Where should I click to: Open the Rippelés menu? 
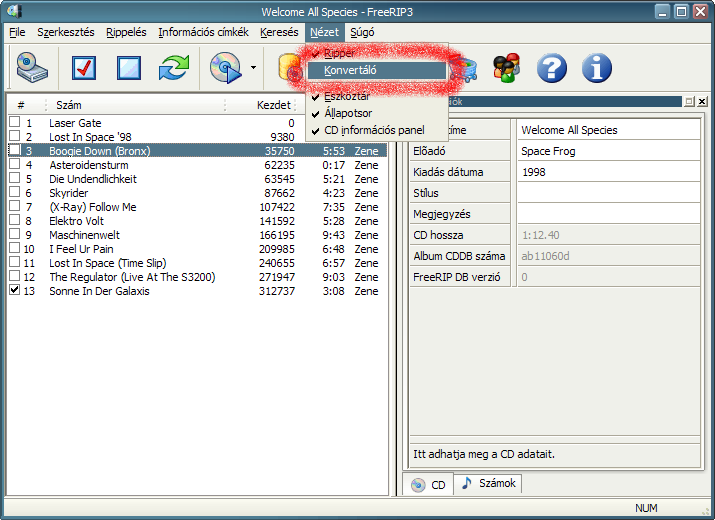(x=126, y=32)
